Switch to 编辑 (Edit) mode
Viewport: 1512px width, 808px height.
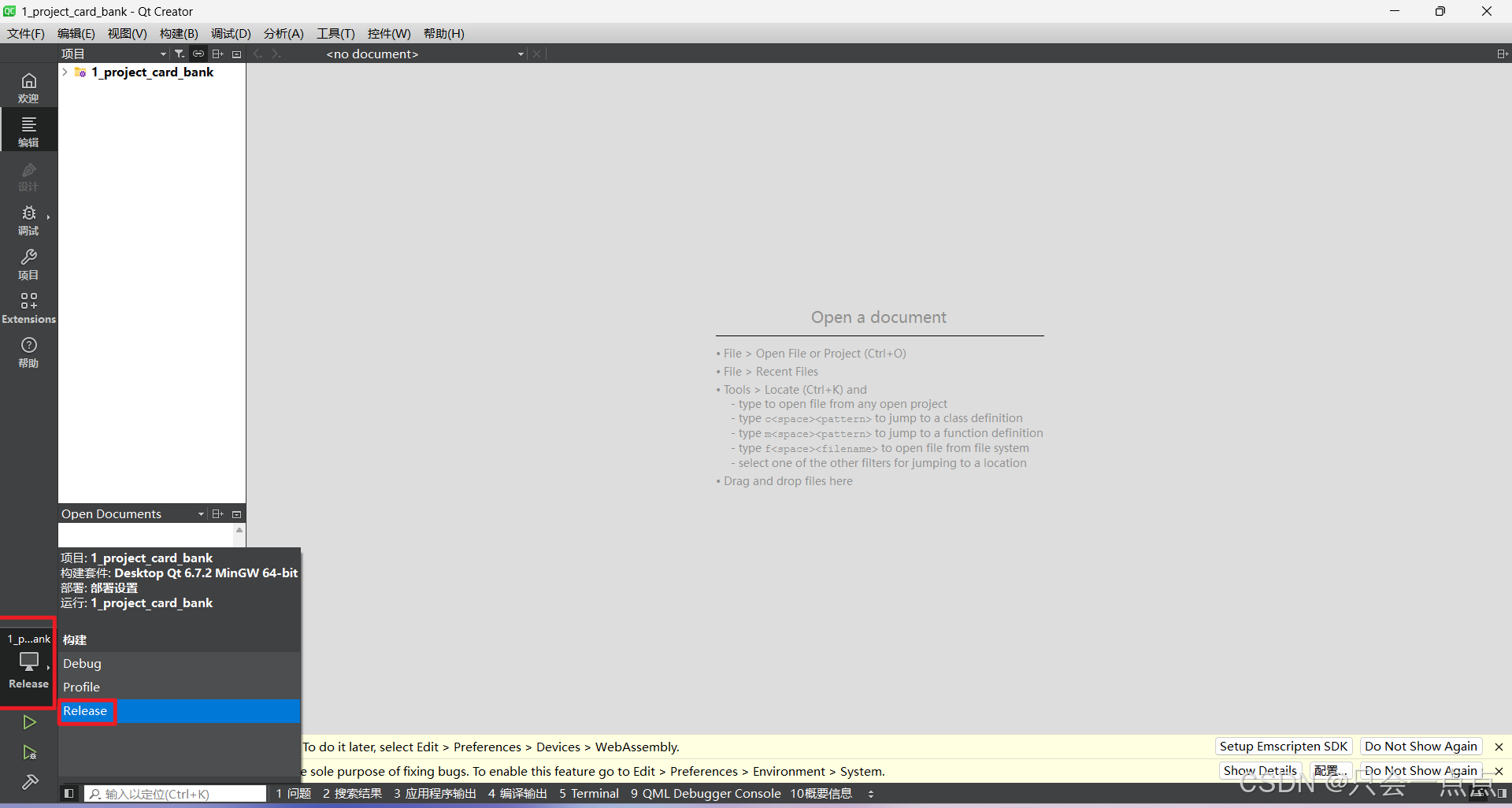[x=28, y=132]
